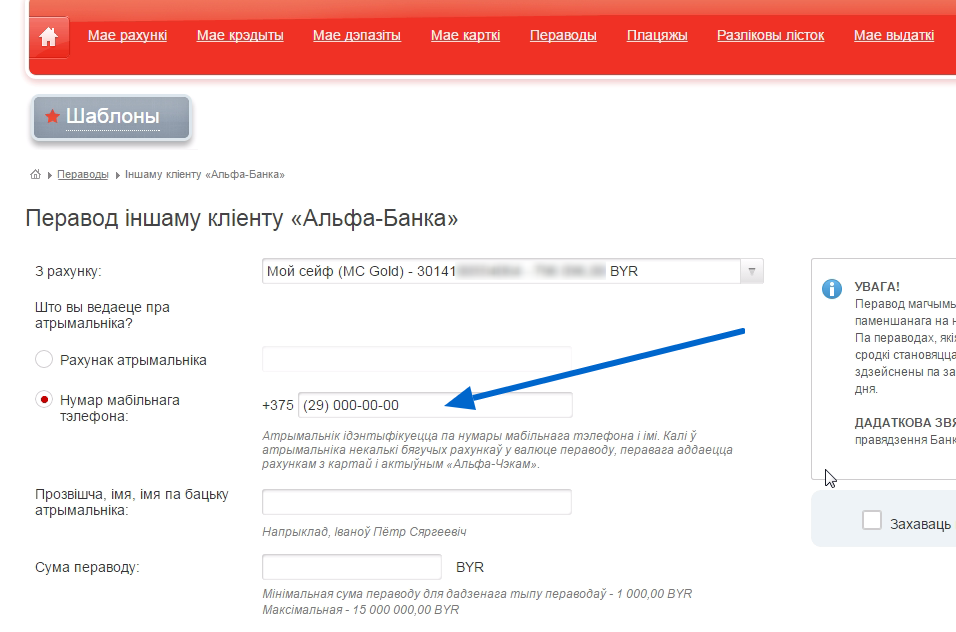Image resolution: width=956 pixels, height=632 pixels.
Task: Click the Переводы breadcrumb link
Action: coord(83,175)
